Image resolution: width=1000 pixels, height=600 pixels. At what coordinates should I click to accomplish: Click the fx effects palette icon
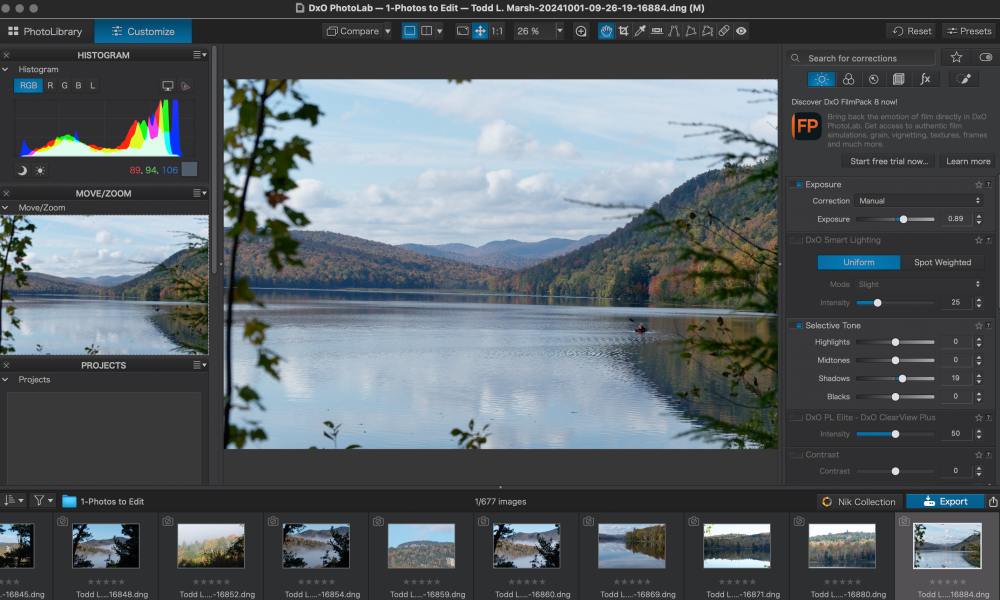click(925, 79)
